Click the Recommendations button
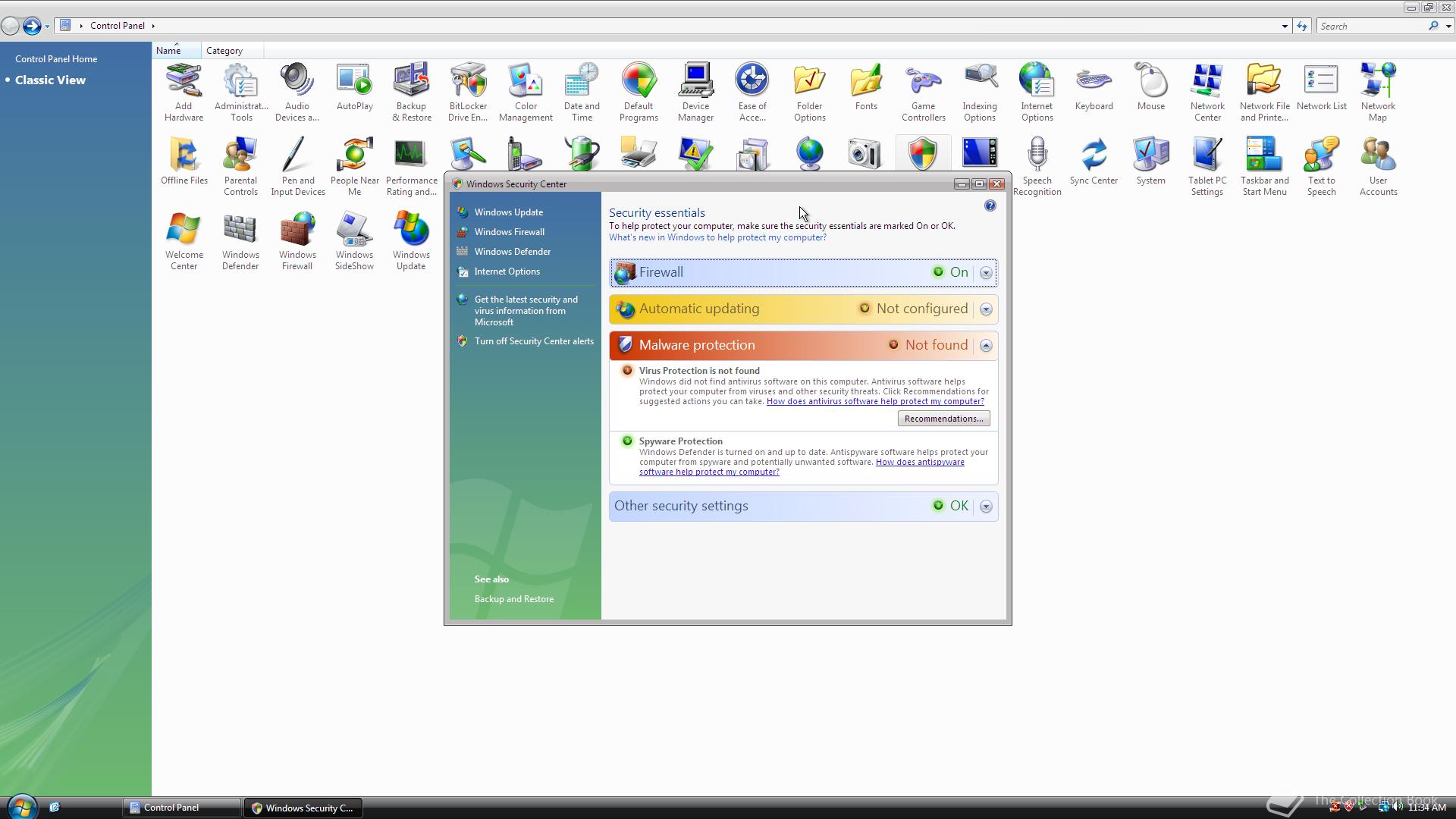 point(943,419)
